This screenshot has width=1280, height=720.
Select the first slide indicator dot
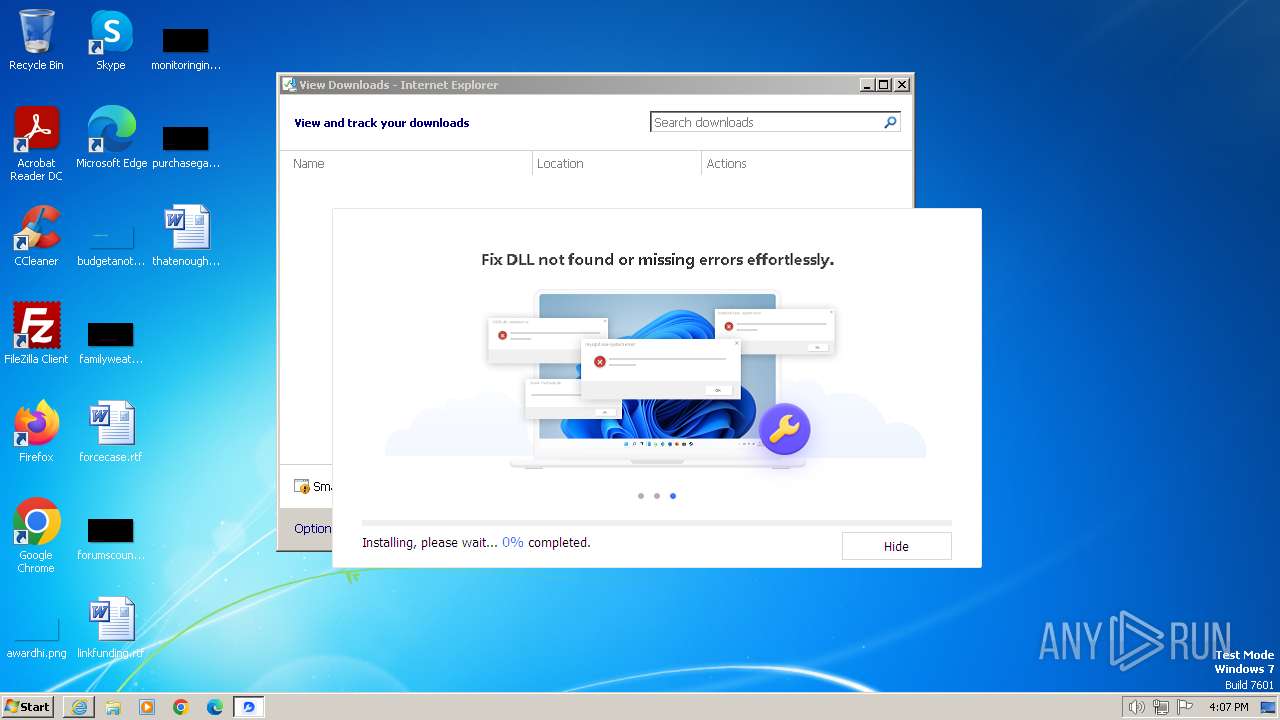pos(641,496)
